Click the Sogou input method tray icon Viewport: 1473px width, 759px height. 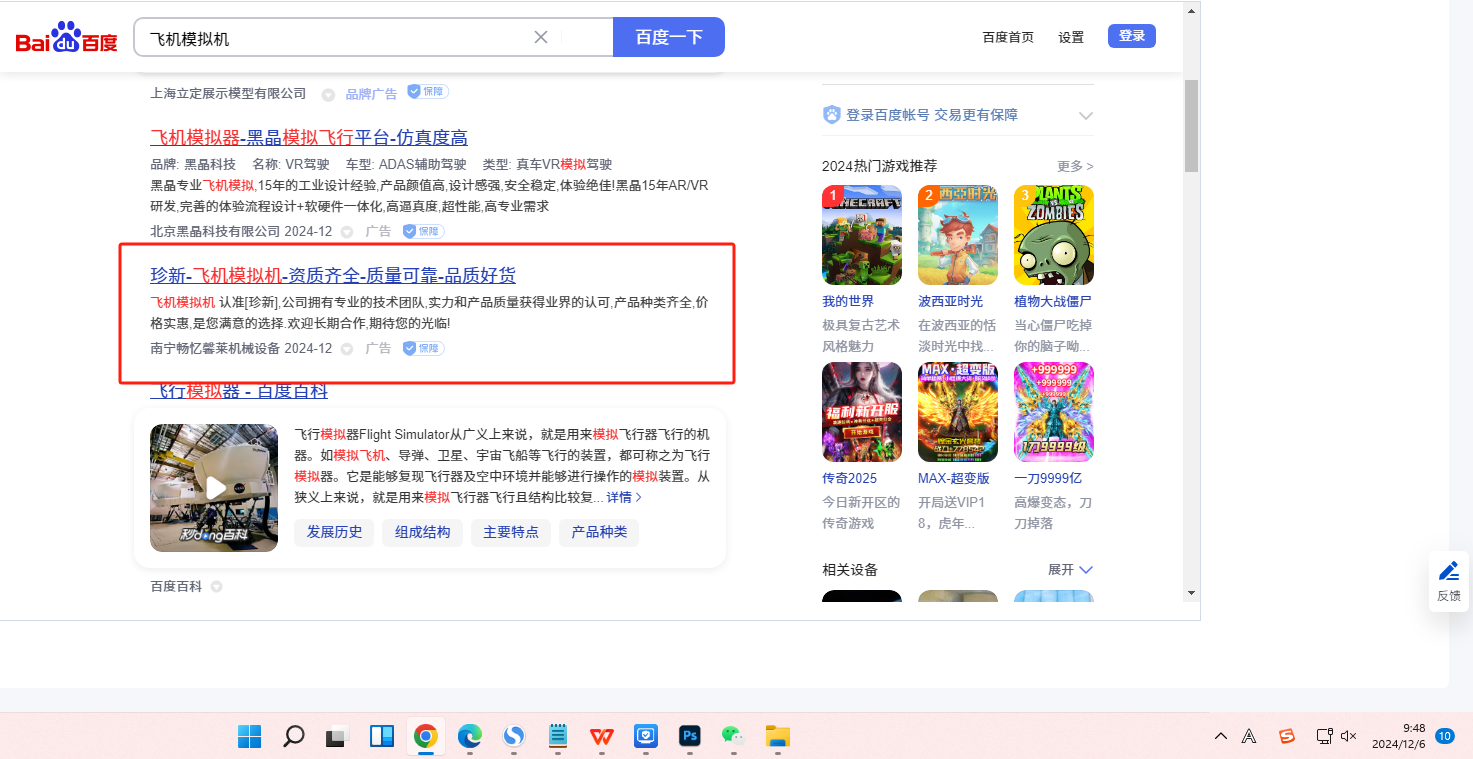(x=1287, y=737)
